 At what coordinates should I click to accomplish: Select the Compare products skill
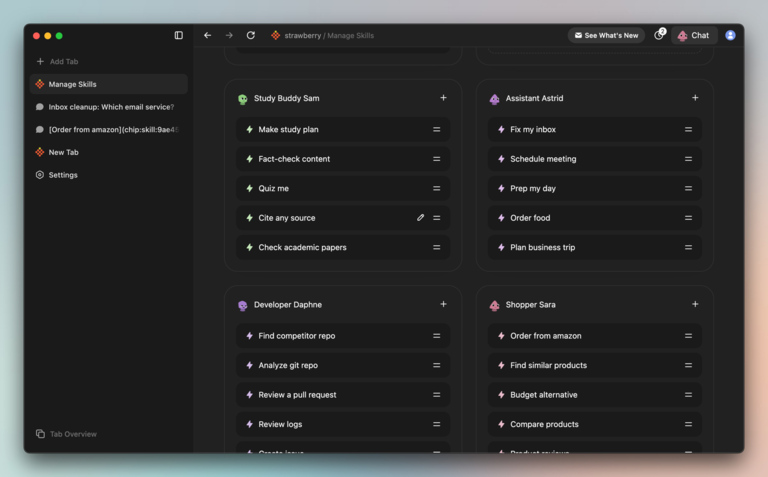595,424
